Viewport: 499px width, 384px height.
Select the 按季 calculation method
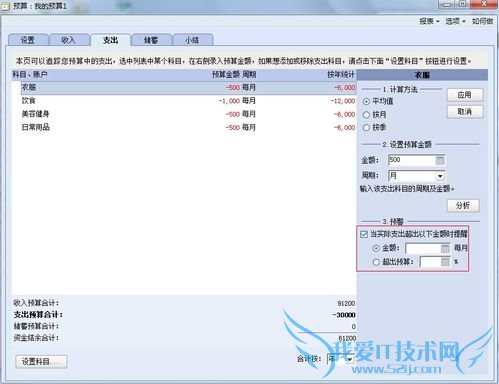pos(366,127)
